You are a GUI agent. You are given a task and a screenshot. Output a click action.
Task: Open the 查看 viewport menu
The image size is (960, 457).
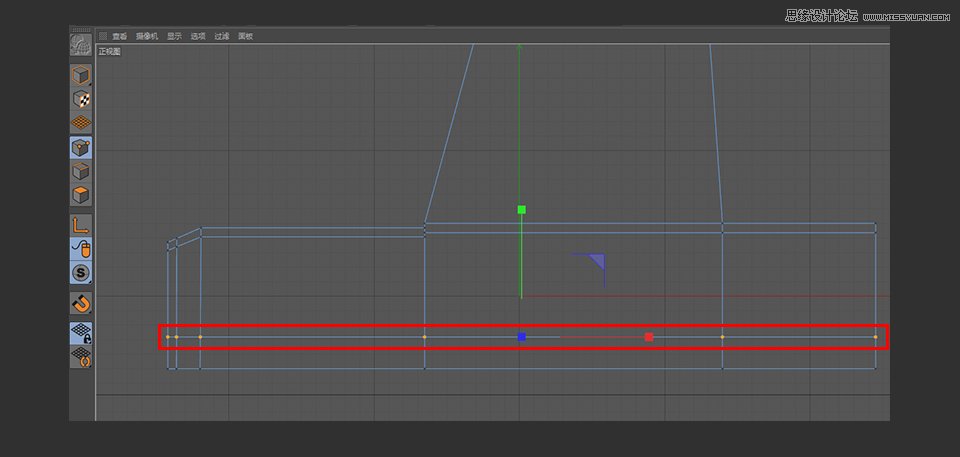point(119,36)
